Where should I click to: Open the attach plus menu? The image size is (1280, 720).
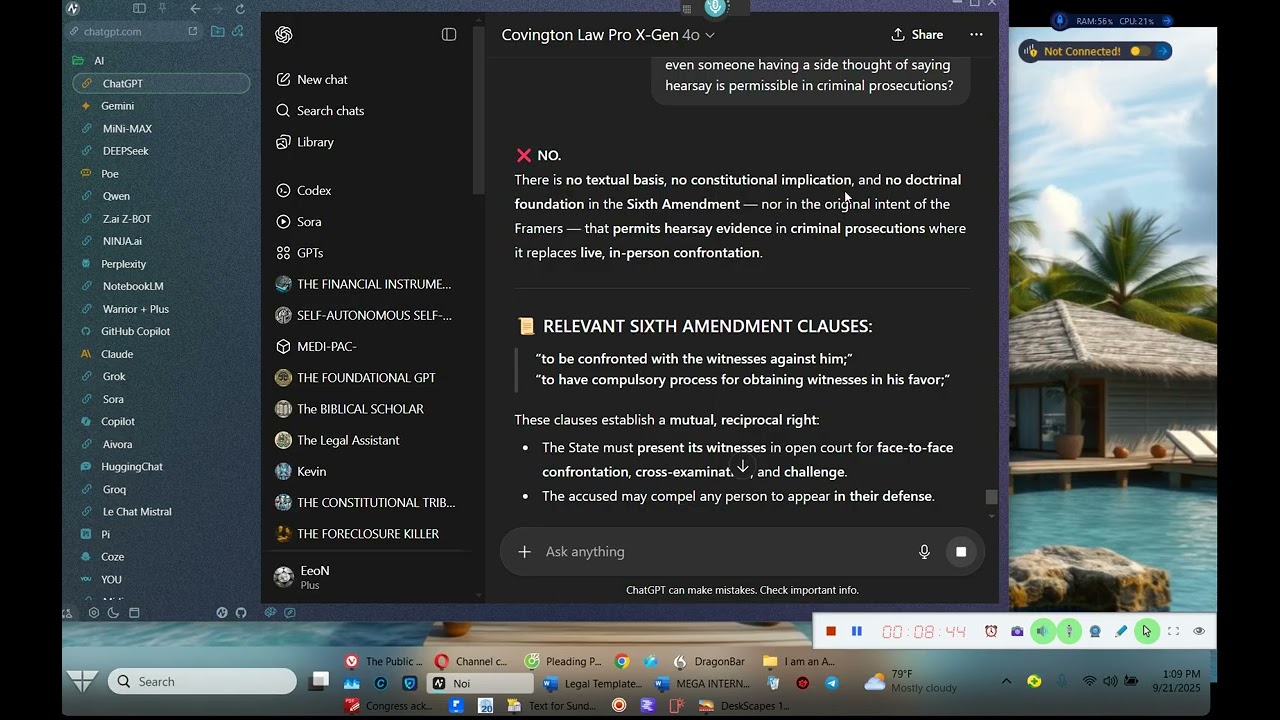(x=524, y=552)
